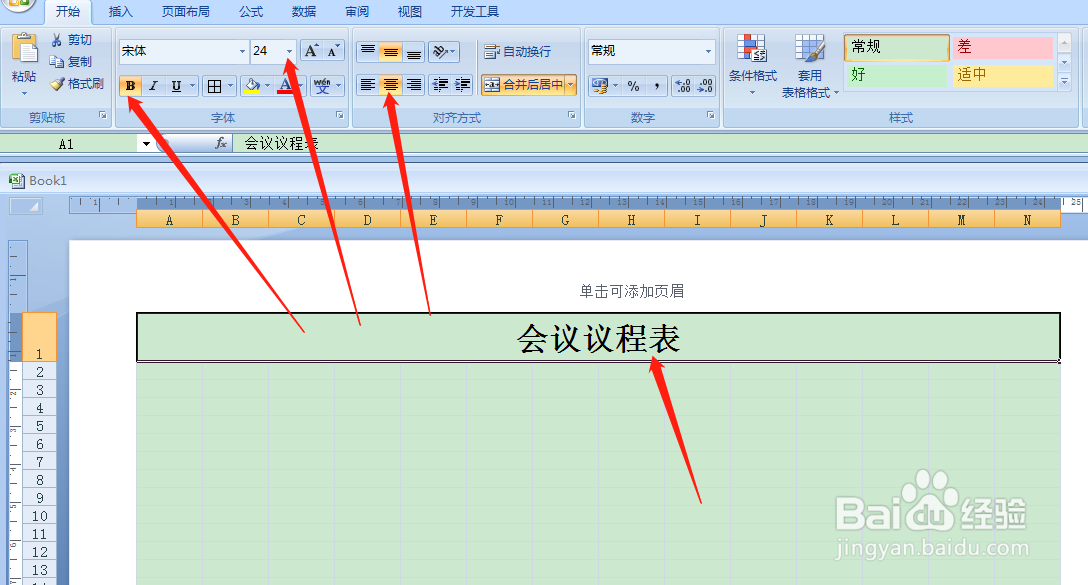Open Format as Table (套用表格格式)
This screenshot has height=585, width=1088.
coord(810,67)
